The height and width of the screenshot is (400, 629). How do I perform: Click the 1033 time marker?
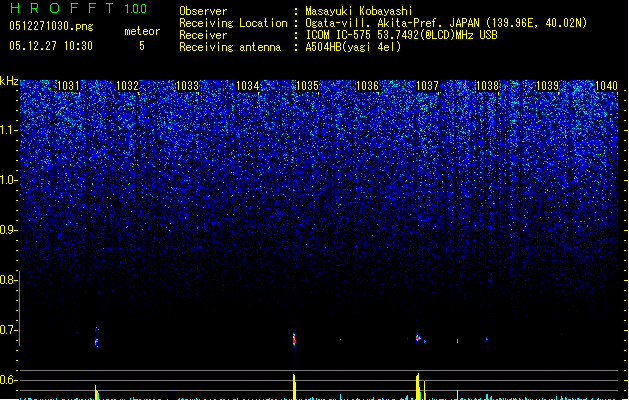pos(187,86)
